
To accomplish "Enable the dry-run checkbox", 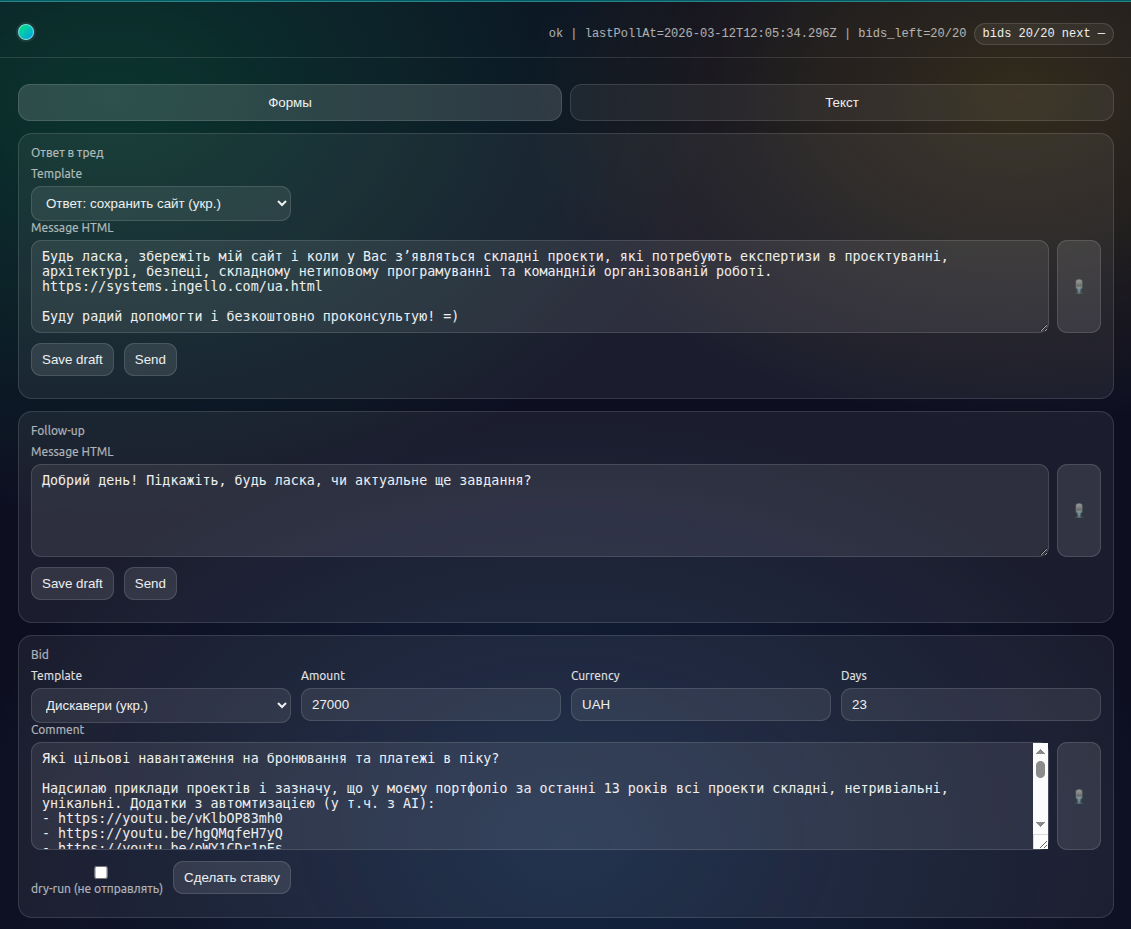I will pos(101,872).
